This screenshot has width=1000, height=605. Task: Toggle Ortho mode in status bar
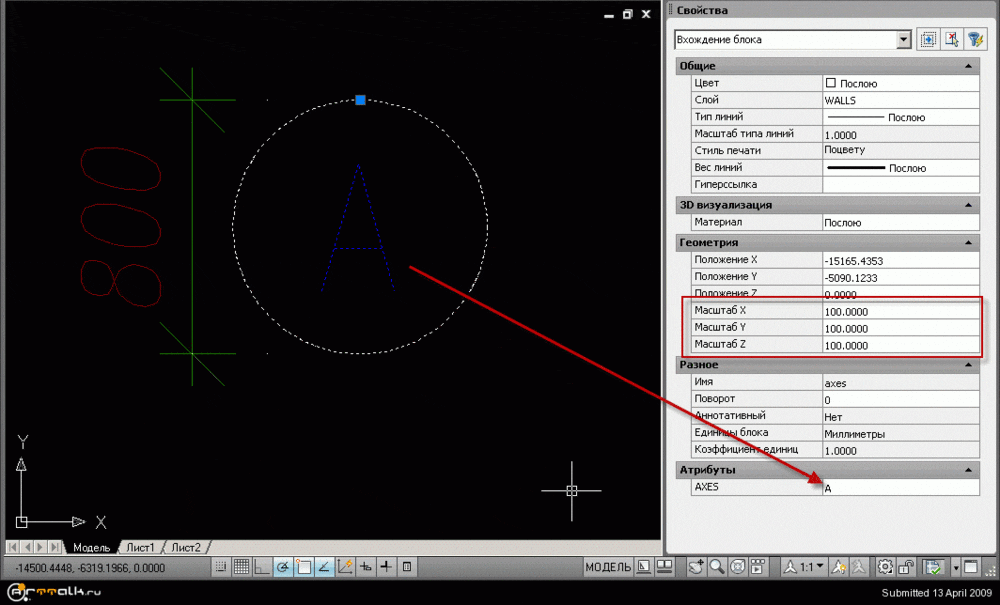[261, 567]
